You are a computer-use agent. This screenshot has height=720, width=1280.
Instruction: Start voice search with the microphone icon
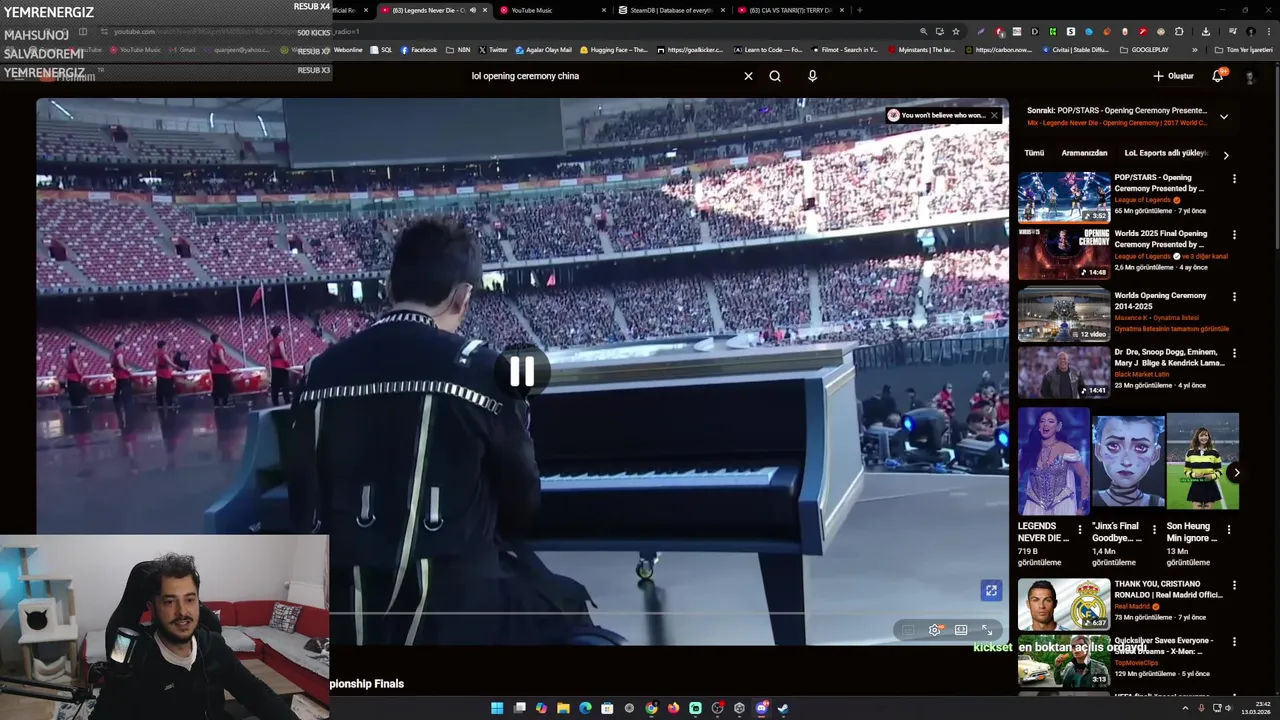(x=812, y=76)
